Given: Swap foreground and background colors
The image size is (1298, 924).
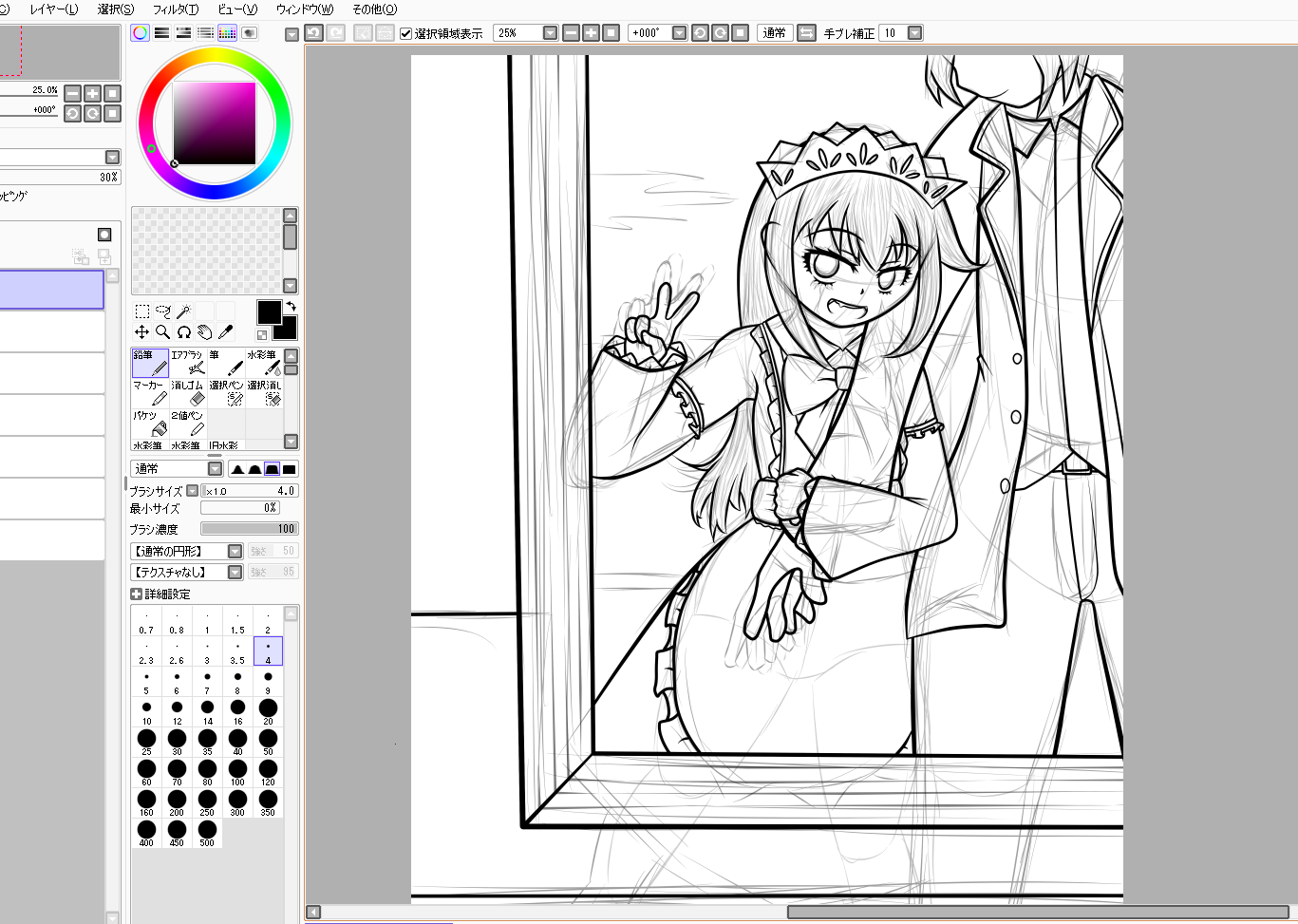Looking at the screenshot, I should pyautogui.click(x=292, y=307).
